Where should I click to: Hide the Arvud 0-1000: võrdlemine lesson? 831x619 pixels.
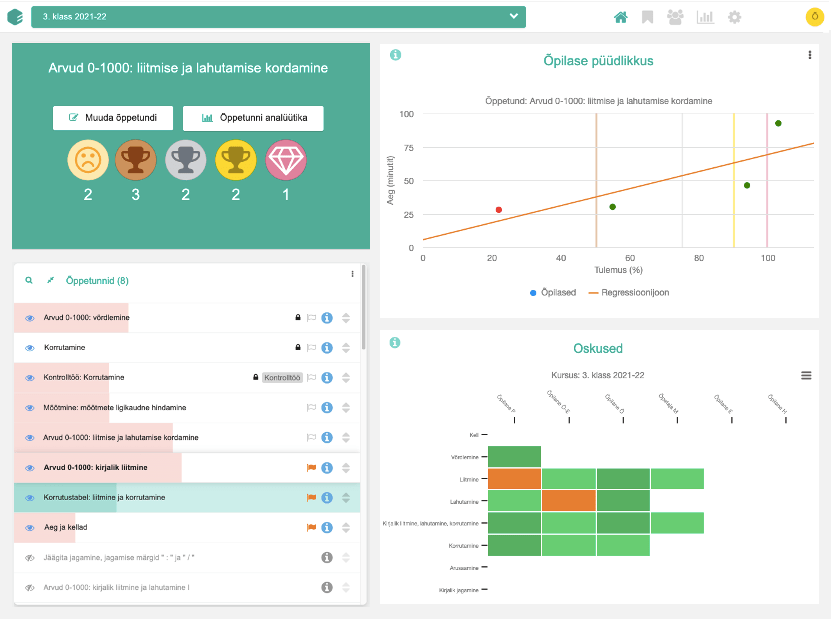(30, 317)
